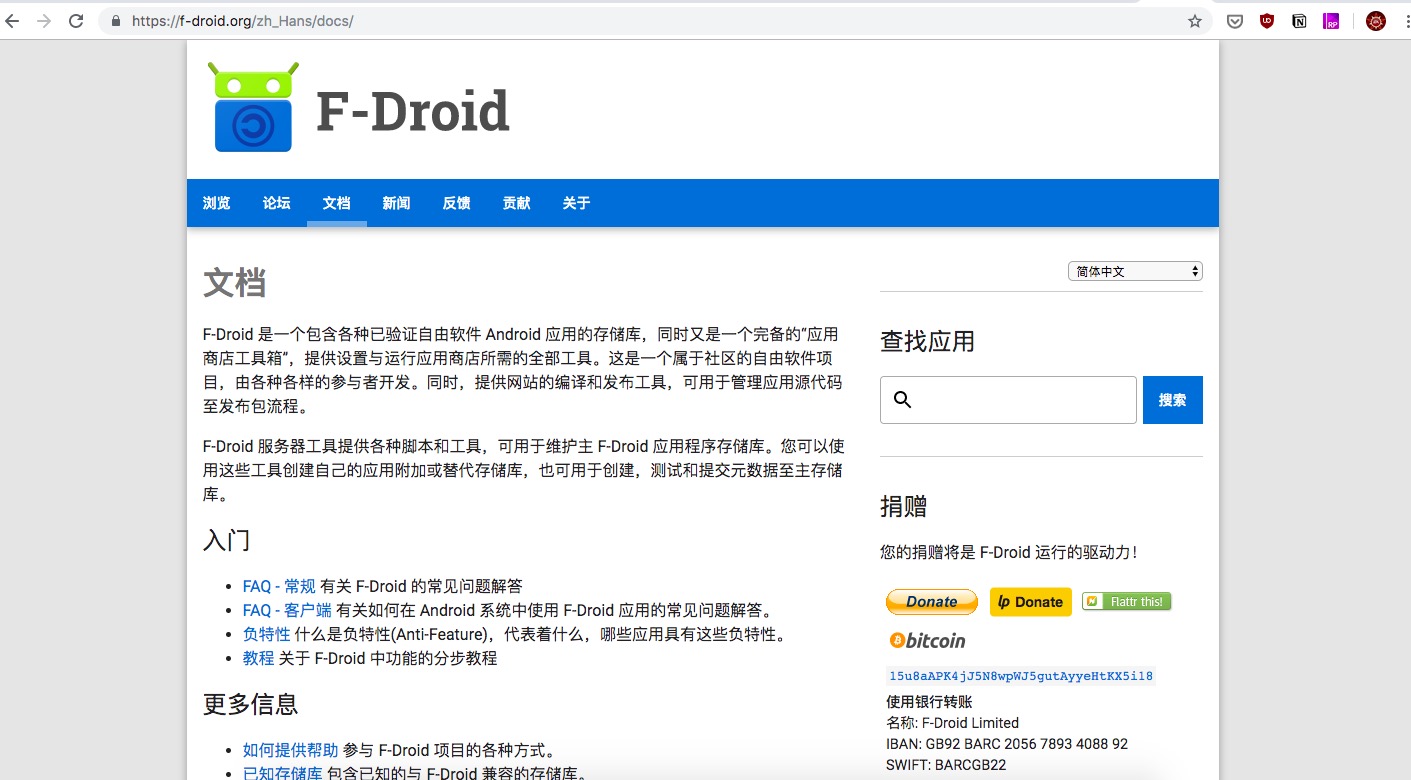This screenshot has height=780, width=1411.
Task: Click the padlock site security icon
Action: click(116, 21)
